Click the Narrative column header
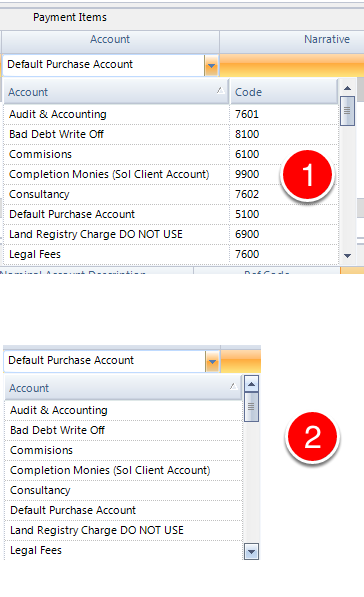The image size is (364, 597). tap(327, 39)
